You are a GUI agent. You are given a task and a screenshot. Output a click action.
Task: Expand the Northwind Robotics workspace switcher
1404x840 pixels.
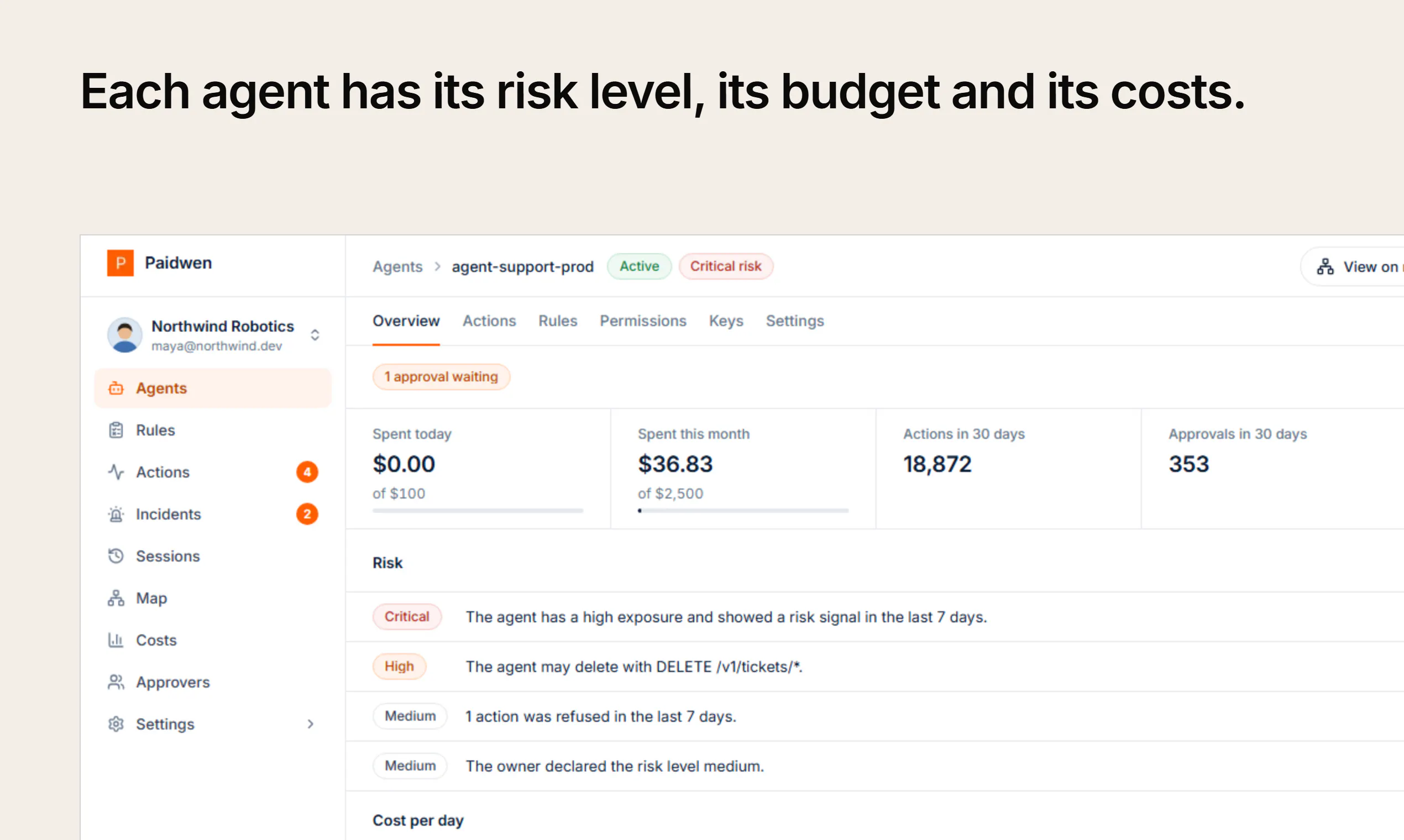coord(315,335)
